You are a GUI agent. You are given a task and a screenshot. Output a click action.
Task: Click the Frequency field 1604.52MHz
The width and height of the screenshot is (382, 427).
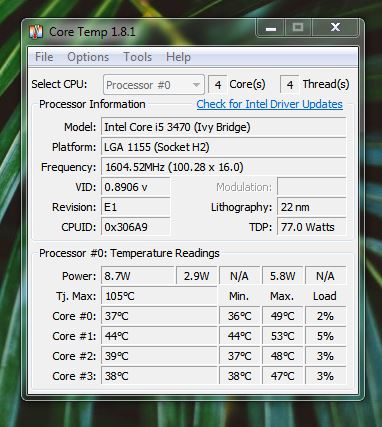pyautogui.click(x=224, y=167)
